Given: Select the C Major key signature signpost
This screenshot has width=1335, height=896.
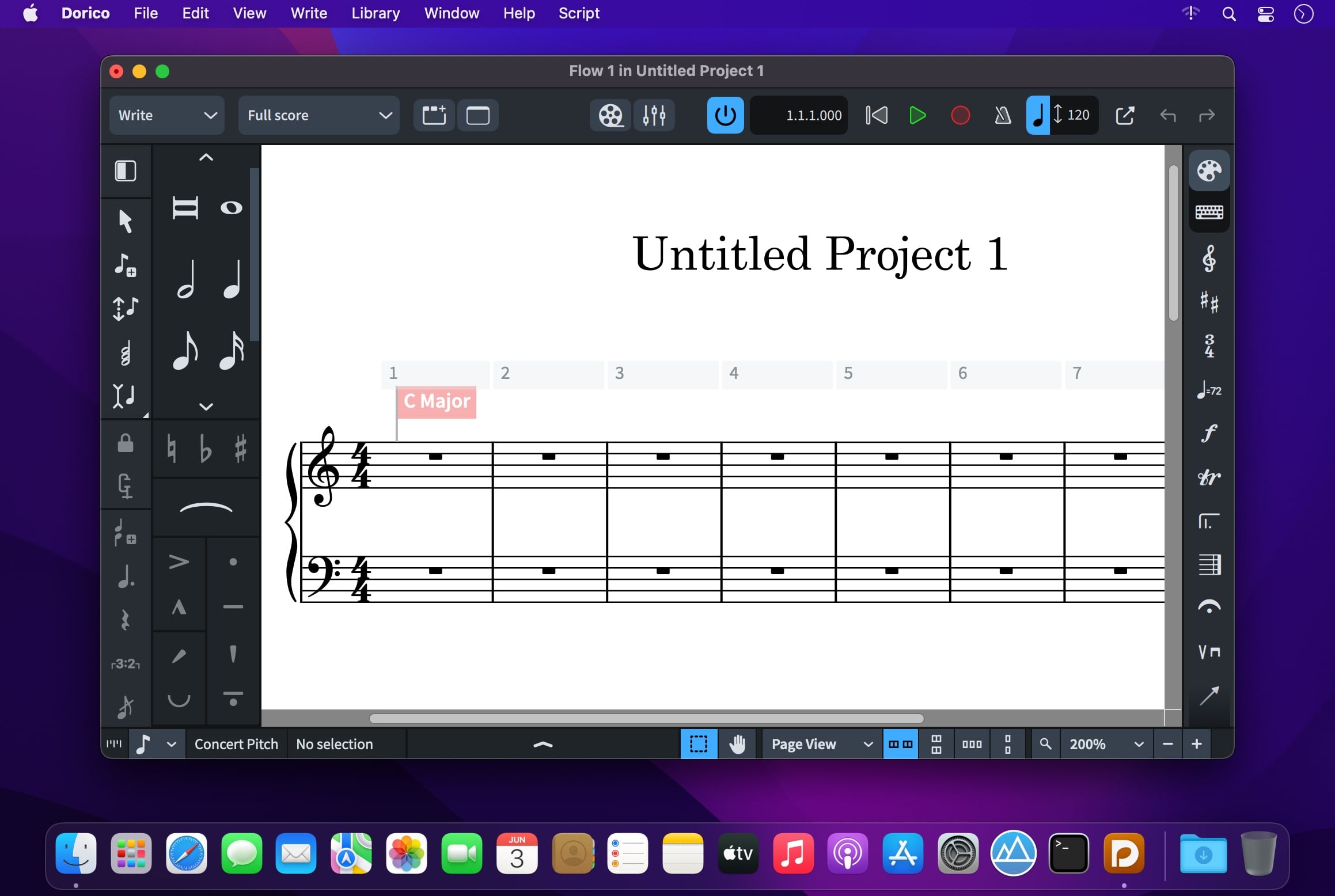Looking at the screenshot, I should (x=437, y=401).
